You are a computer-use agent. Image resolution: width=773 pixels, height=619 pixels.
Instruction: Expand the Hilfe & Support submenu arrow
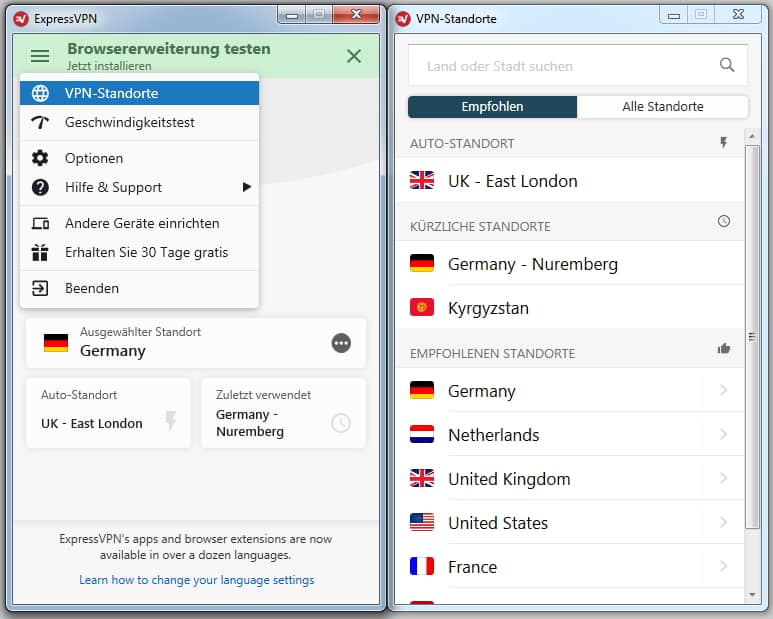246,187
